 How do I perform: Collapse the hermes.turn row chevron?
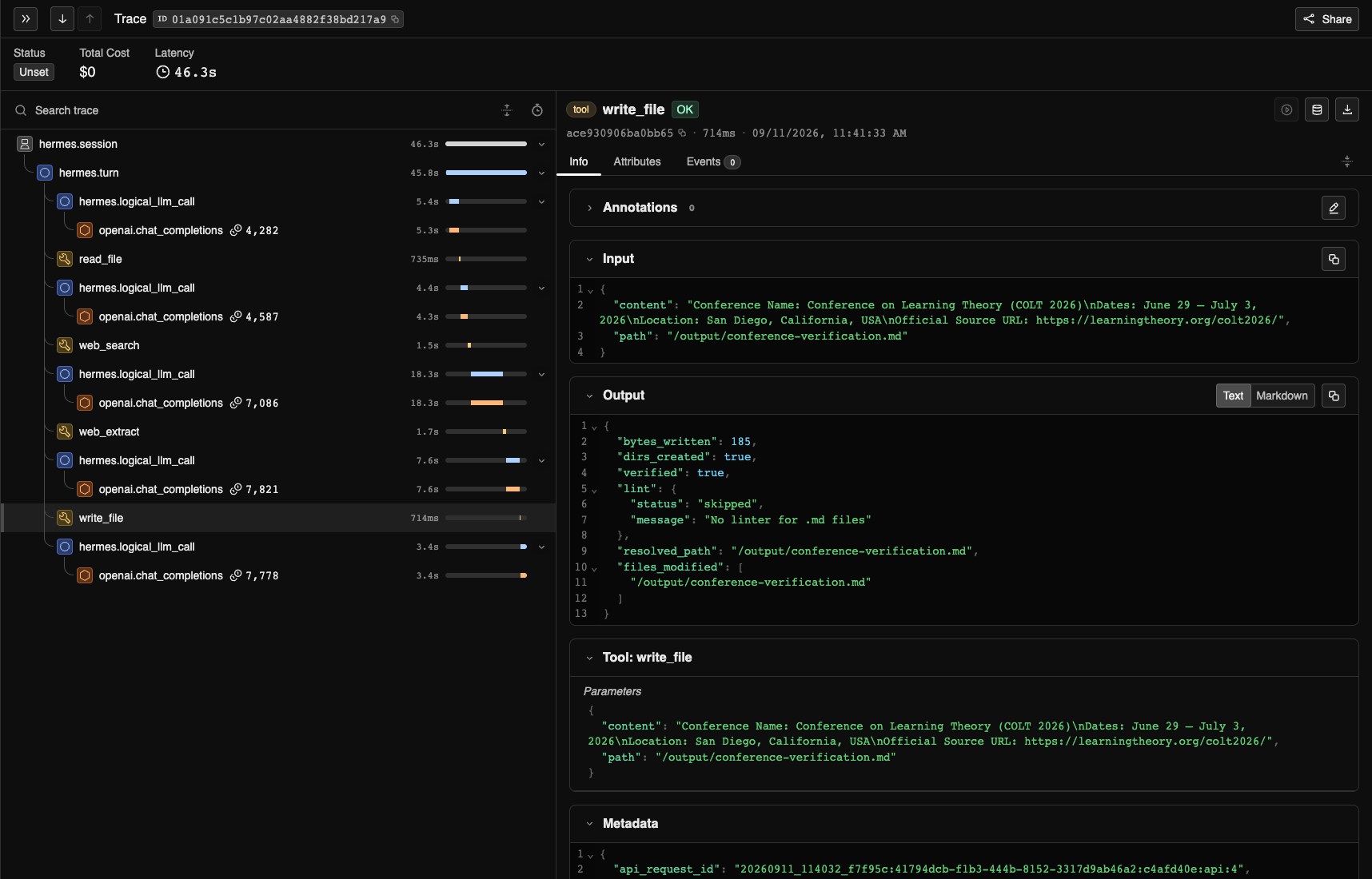[541, 173]
